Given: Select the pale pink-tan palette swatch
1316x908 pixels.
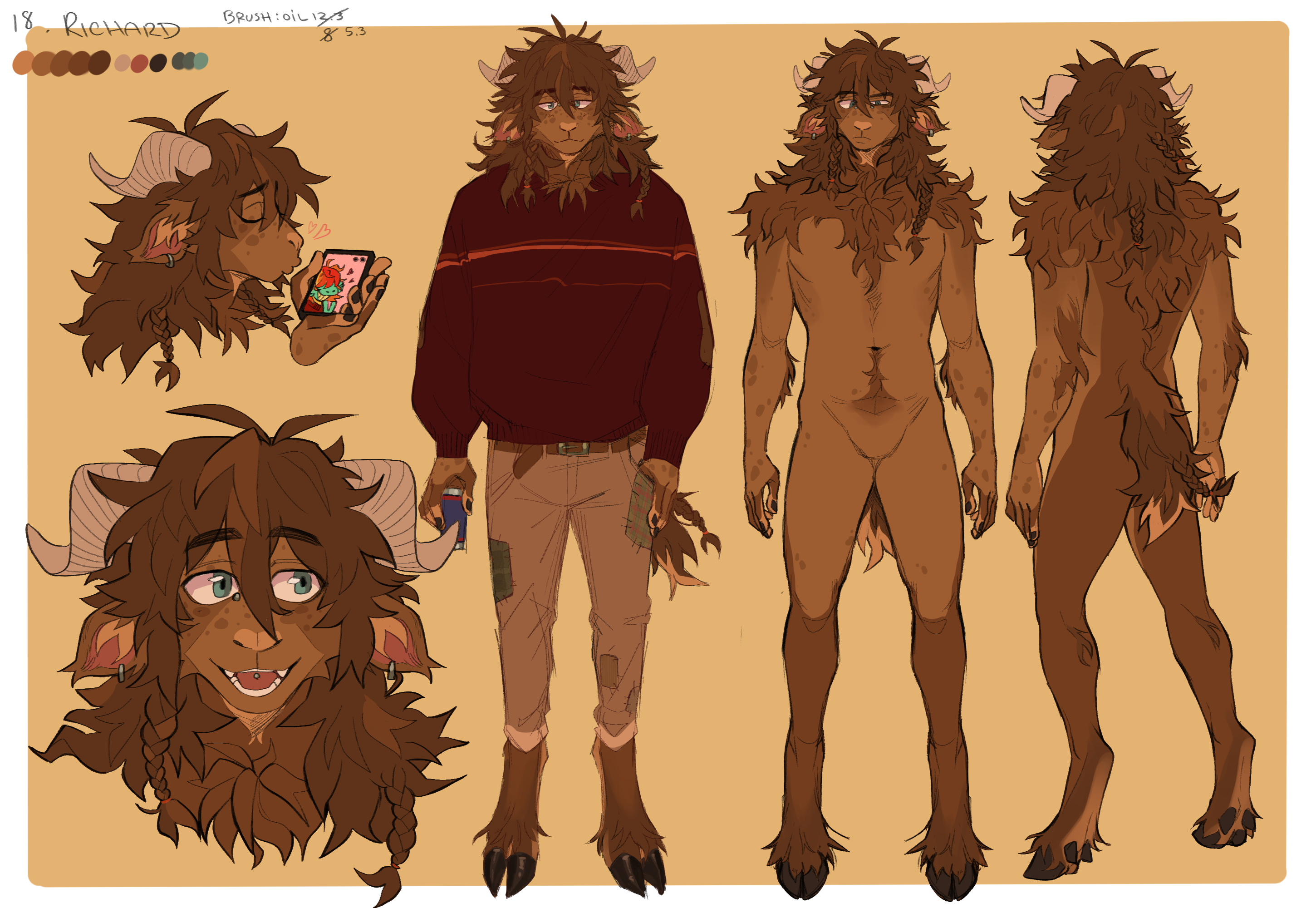Looking at the screenshot, I should tap(122, 63).
